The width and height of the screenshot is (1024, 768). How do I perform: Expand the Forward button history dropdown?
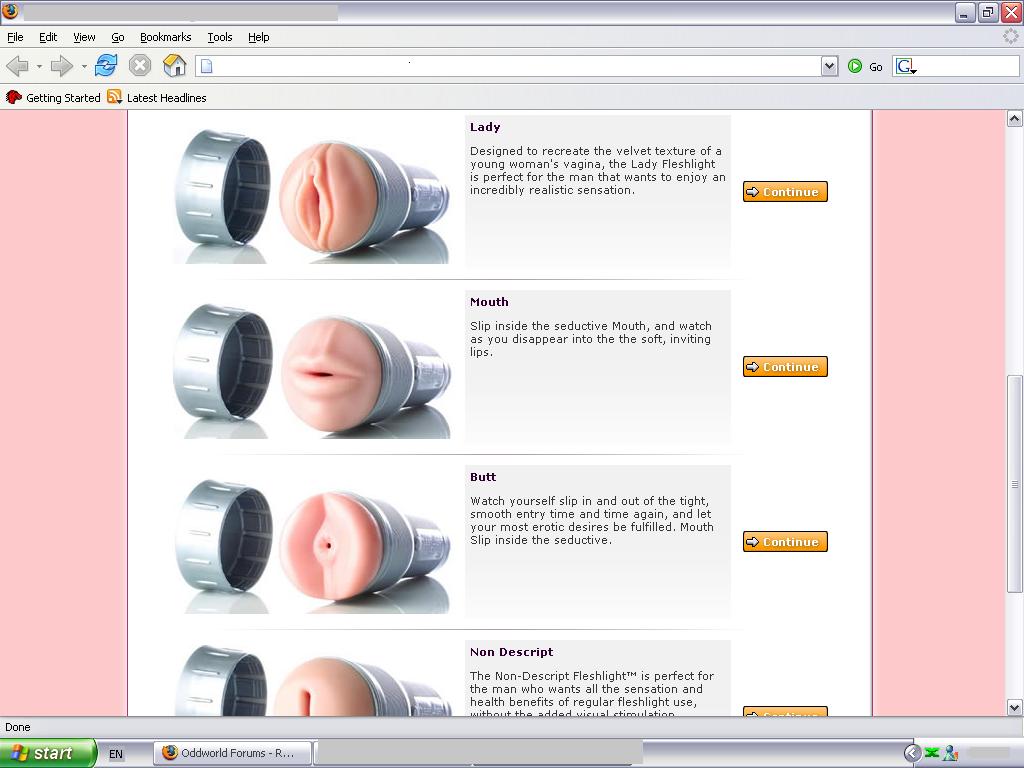pos(84,67)
